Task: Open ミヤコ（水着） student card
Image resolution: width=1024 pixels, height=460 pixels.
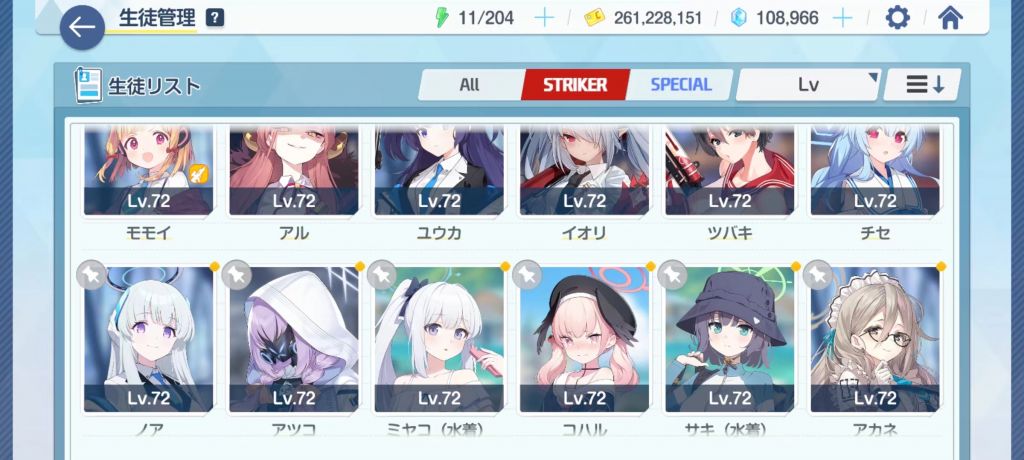Action: [x=440, y=340]
